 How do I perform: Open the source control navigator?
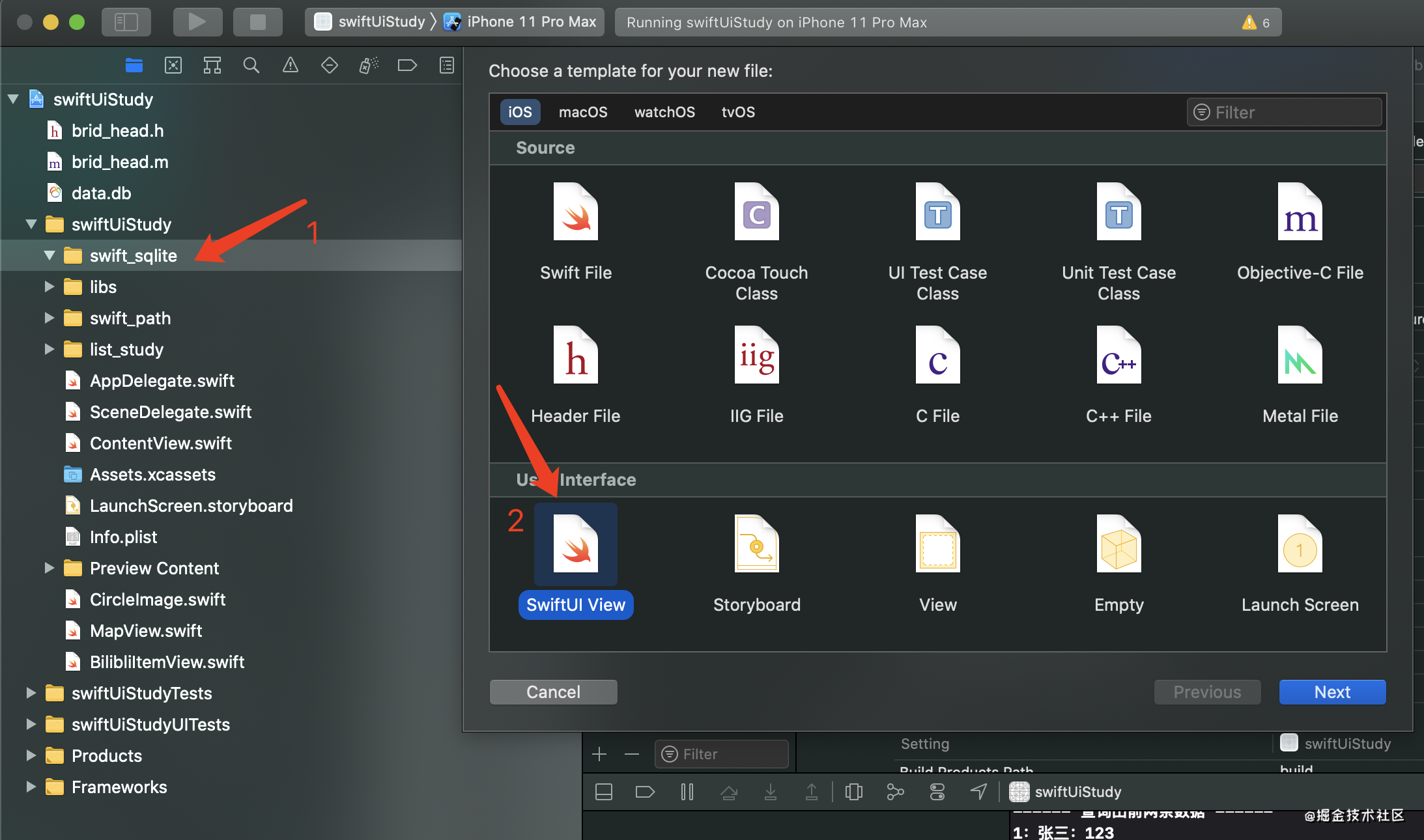click(173, 65)
